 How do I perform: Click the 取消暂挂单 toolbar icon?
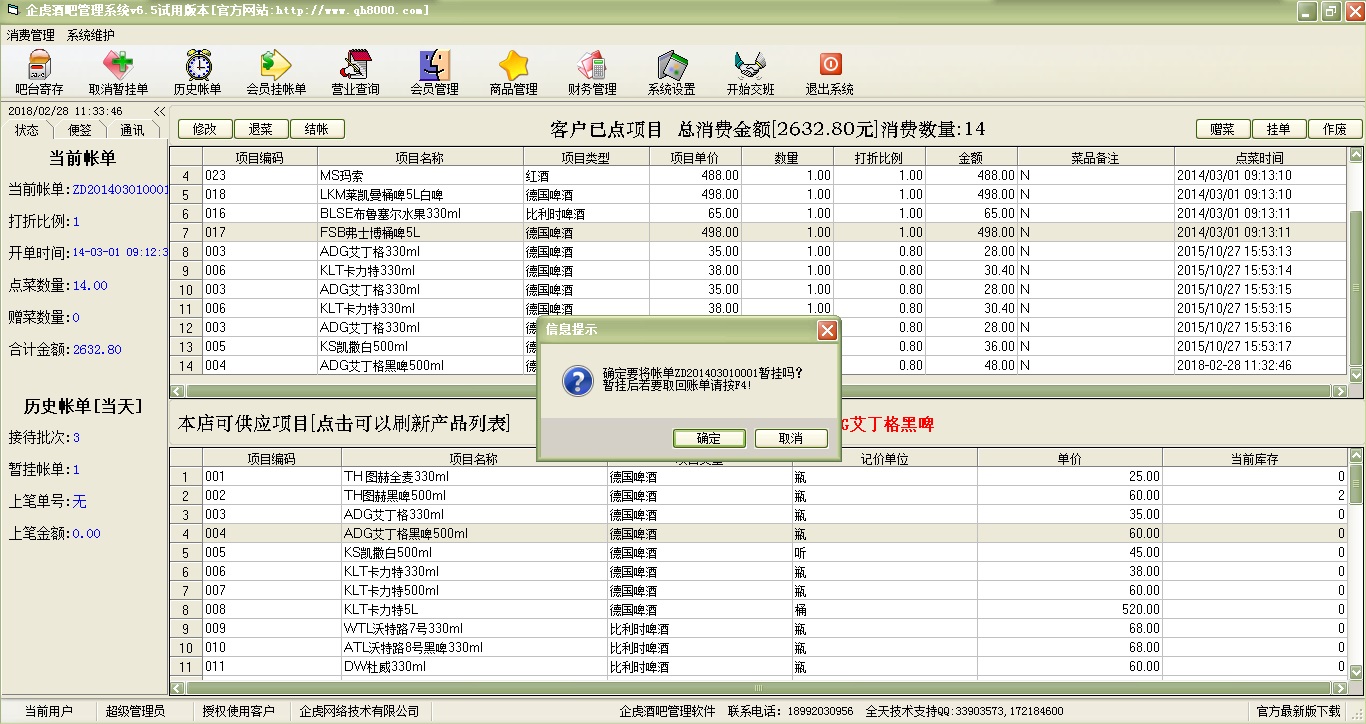118,73
